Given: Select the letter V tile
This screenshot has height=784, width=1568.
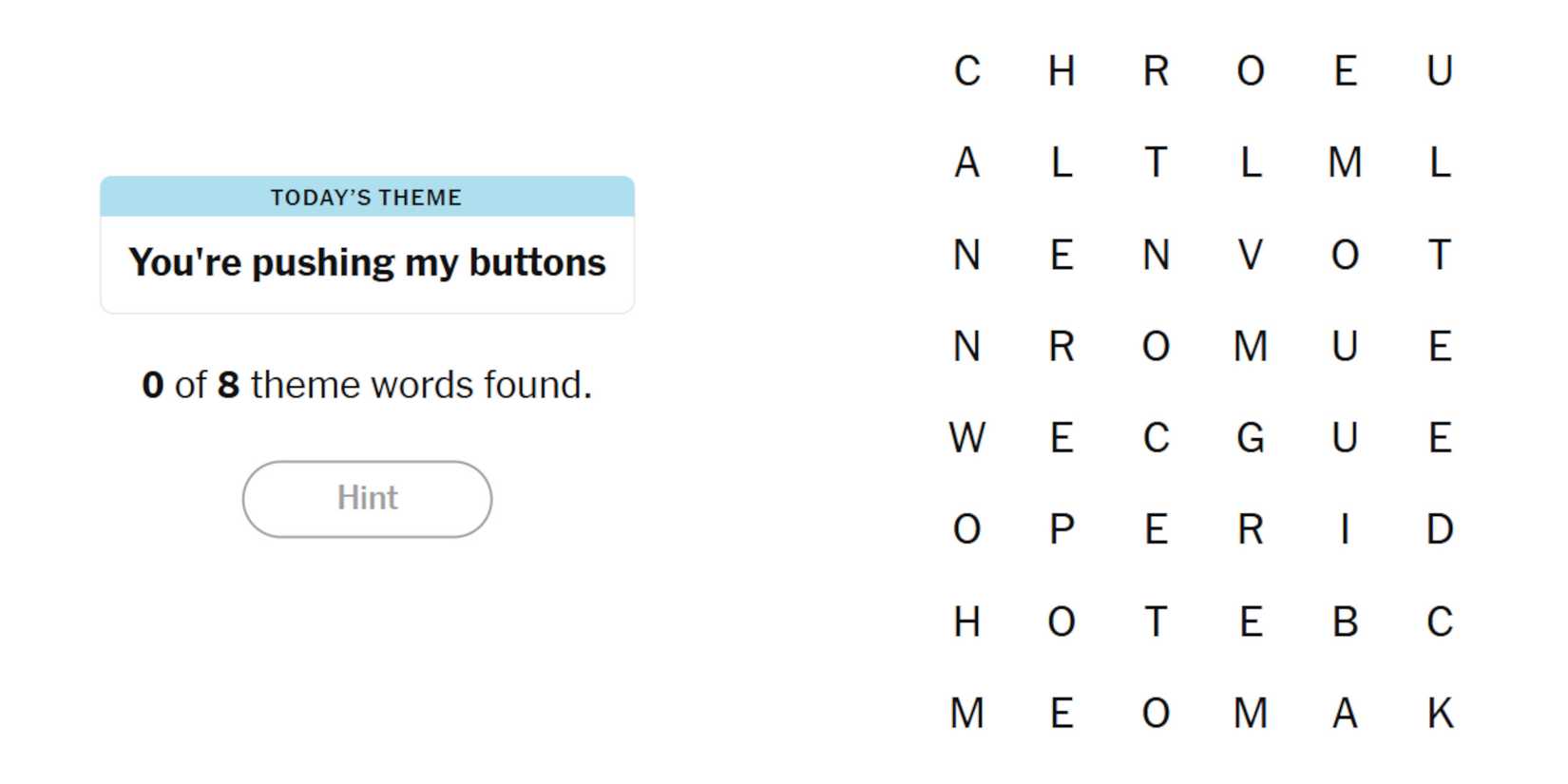Looking at the screenshot, I should click(x=1250, y=255).
